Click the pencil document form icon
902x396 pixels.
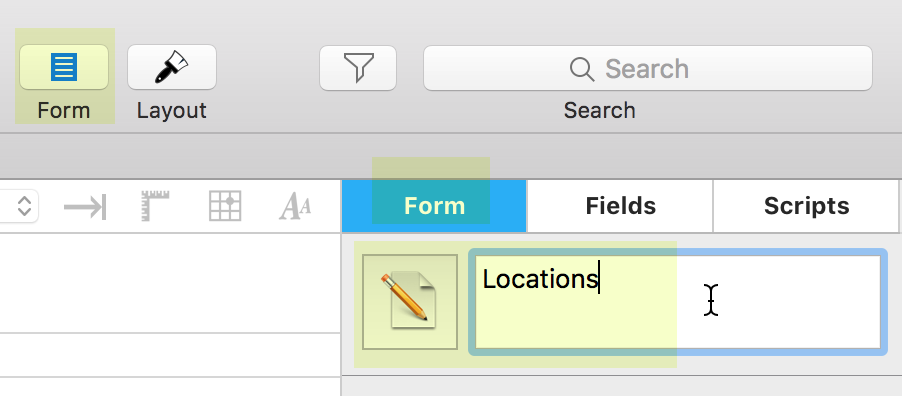(410, 302)
